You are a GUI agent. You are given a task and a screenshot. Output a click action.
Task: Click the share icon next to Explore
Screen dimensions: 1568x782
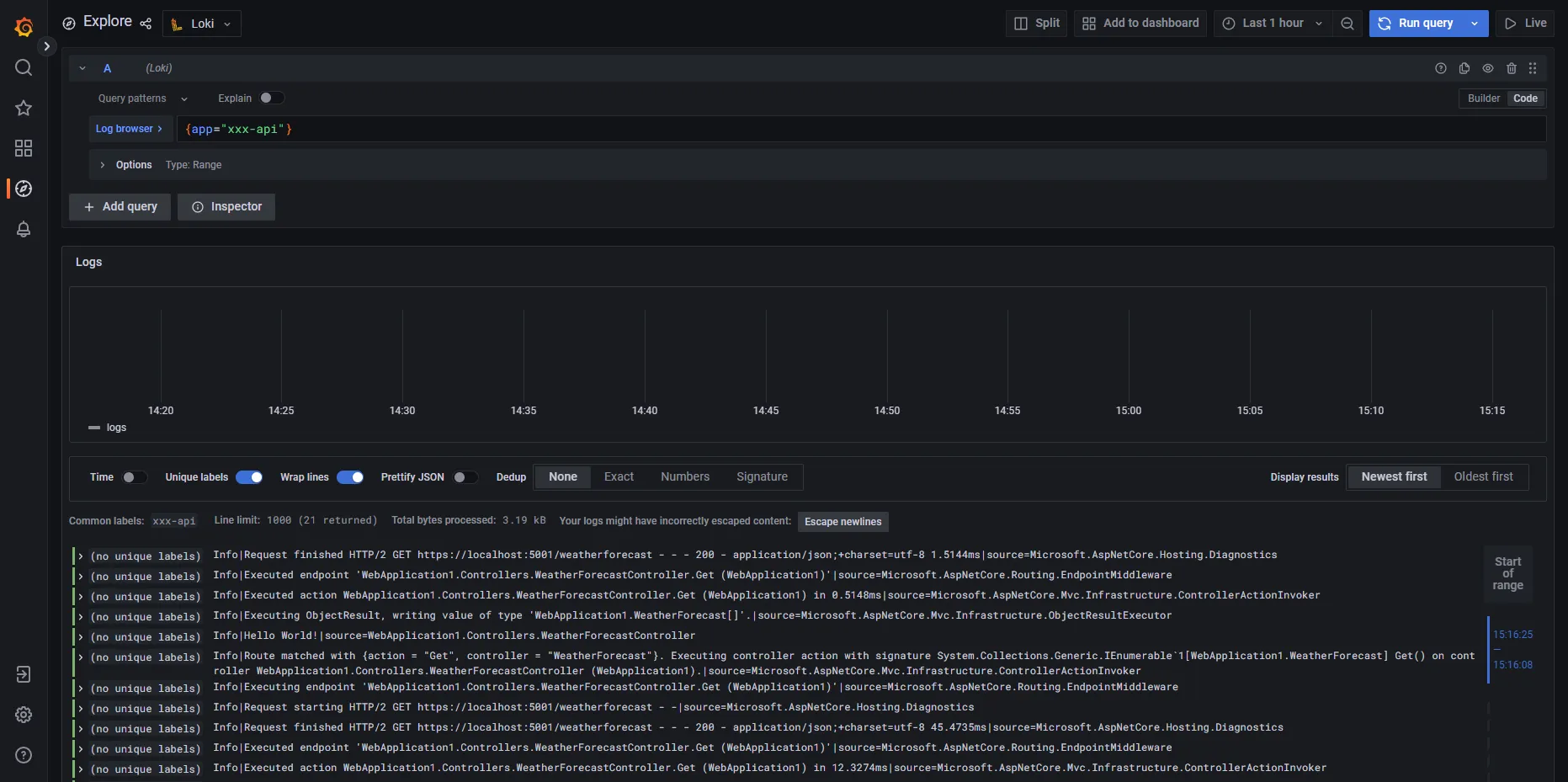point(146,24)
